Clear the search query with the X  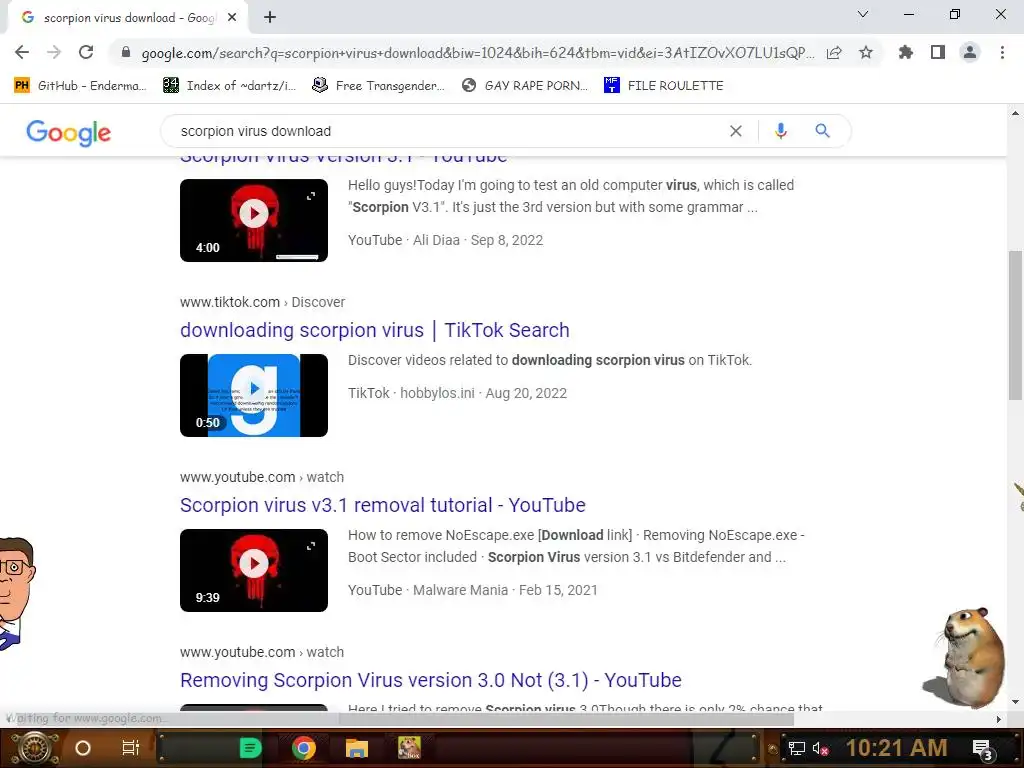tap(735, 131)
